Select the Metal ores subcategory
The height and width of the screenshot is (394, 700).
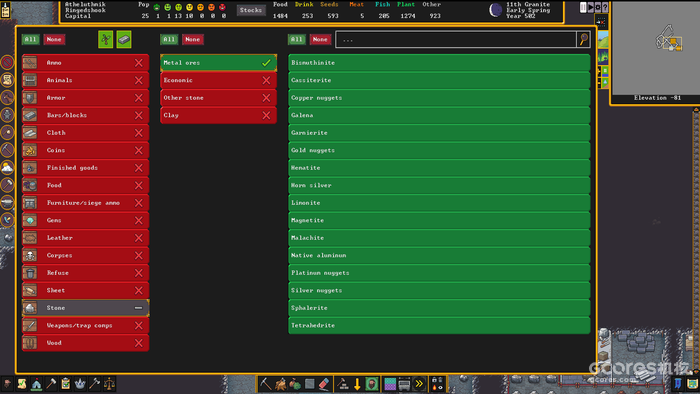tap(218, 62)
